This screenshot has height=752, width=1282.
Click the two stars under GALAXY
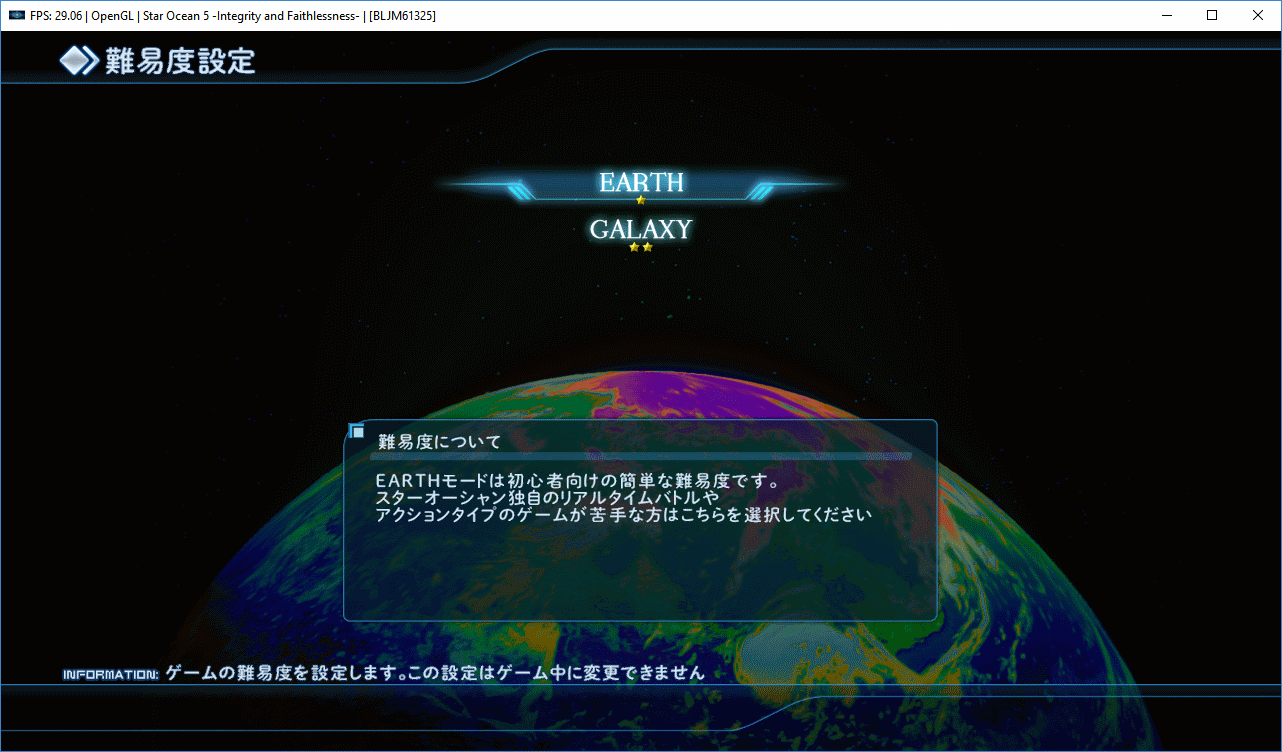click(x=641, y=247)
